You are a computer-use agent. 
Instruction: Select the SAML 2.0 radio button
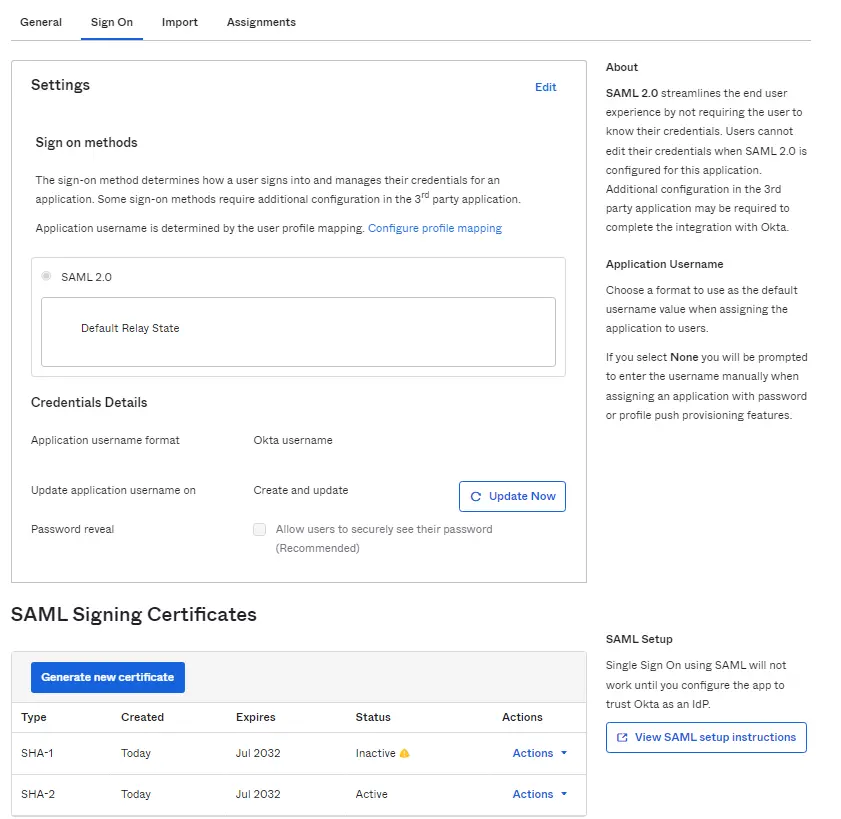pos(47,276)
